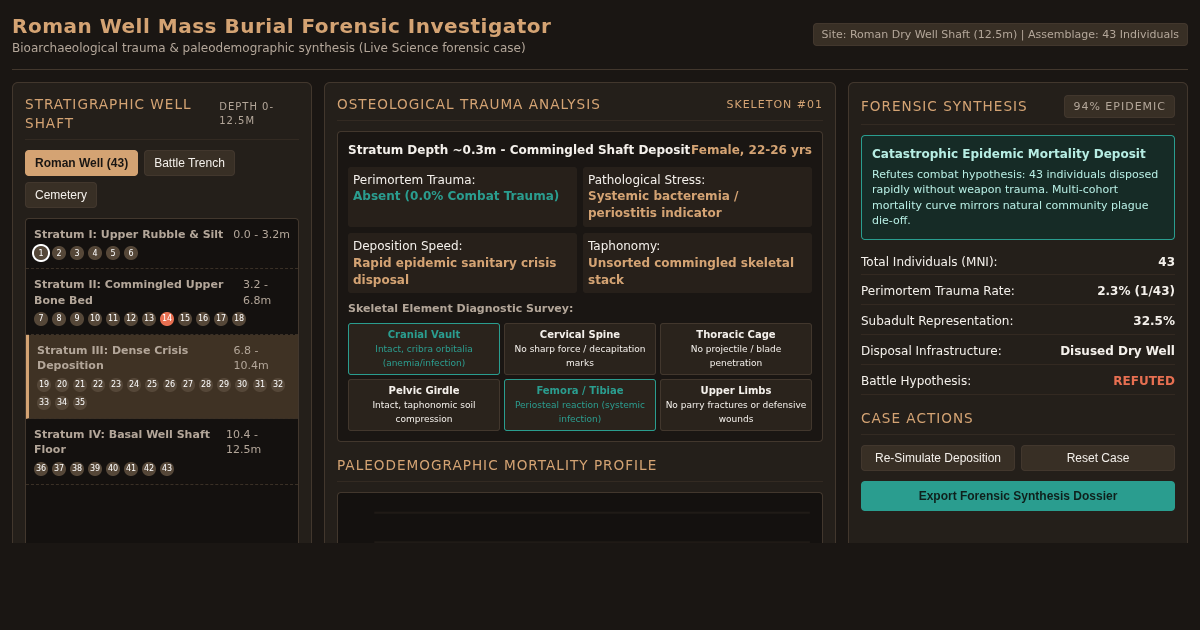
Task: Open the Cervical Spine diagnostic card
Action: 580,349
